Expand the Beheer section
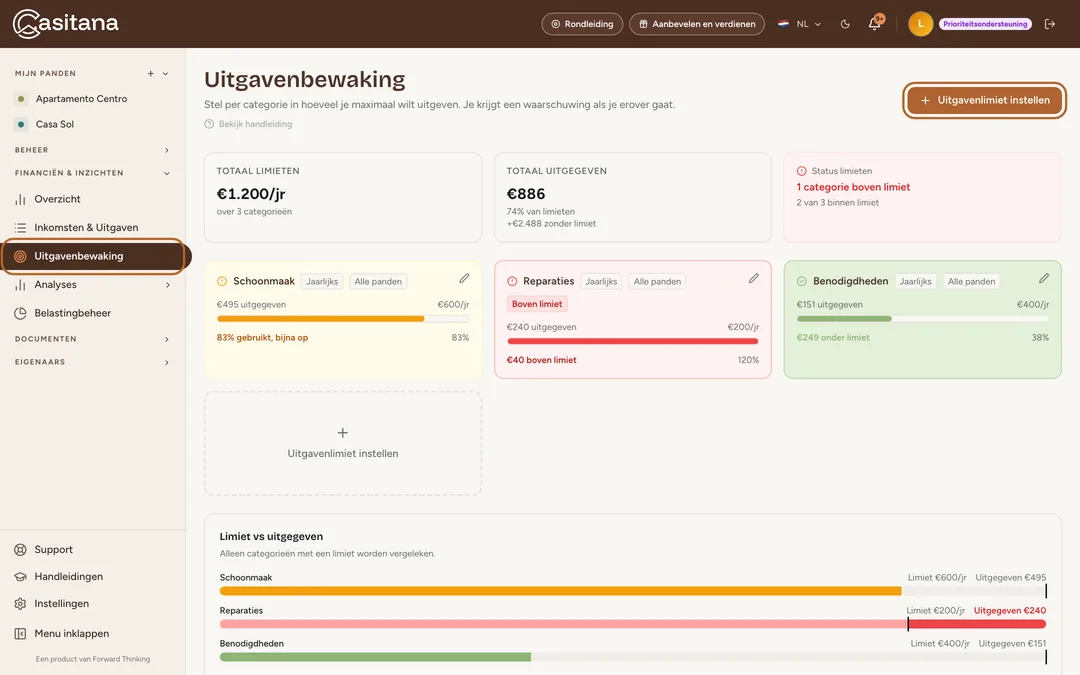The width and height of the screenshot is (1080, 675). [x=92, y=150]
